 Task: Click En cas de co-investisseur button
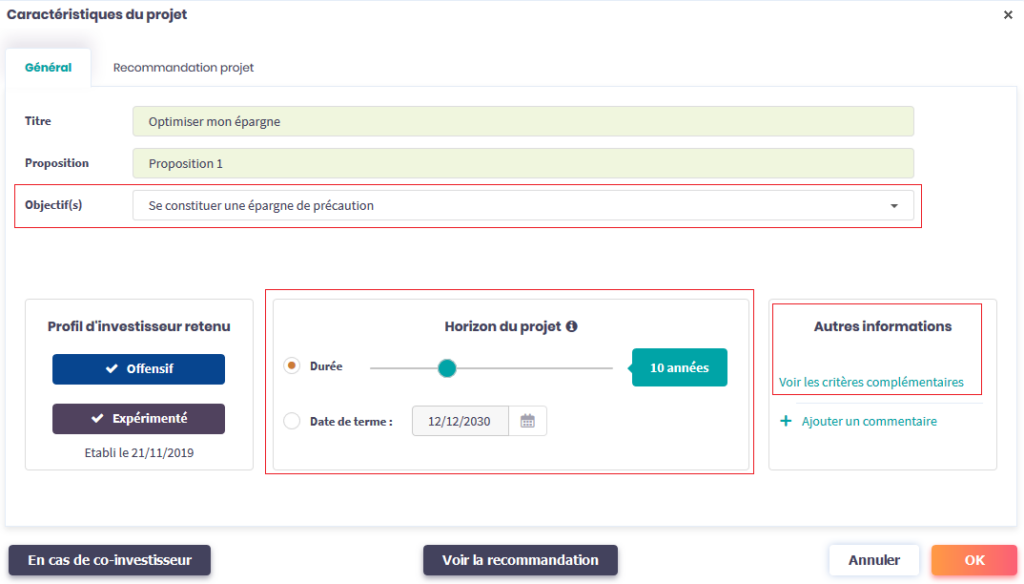click(109, 560)
